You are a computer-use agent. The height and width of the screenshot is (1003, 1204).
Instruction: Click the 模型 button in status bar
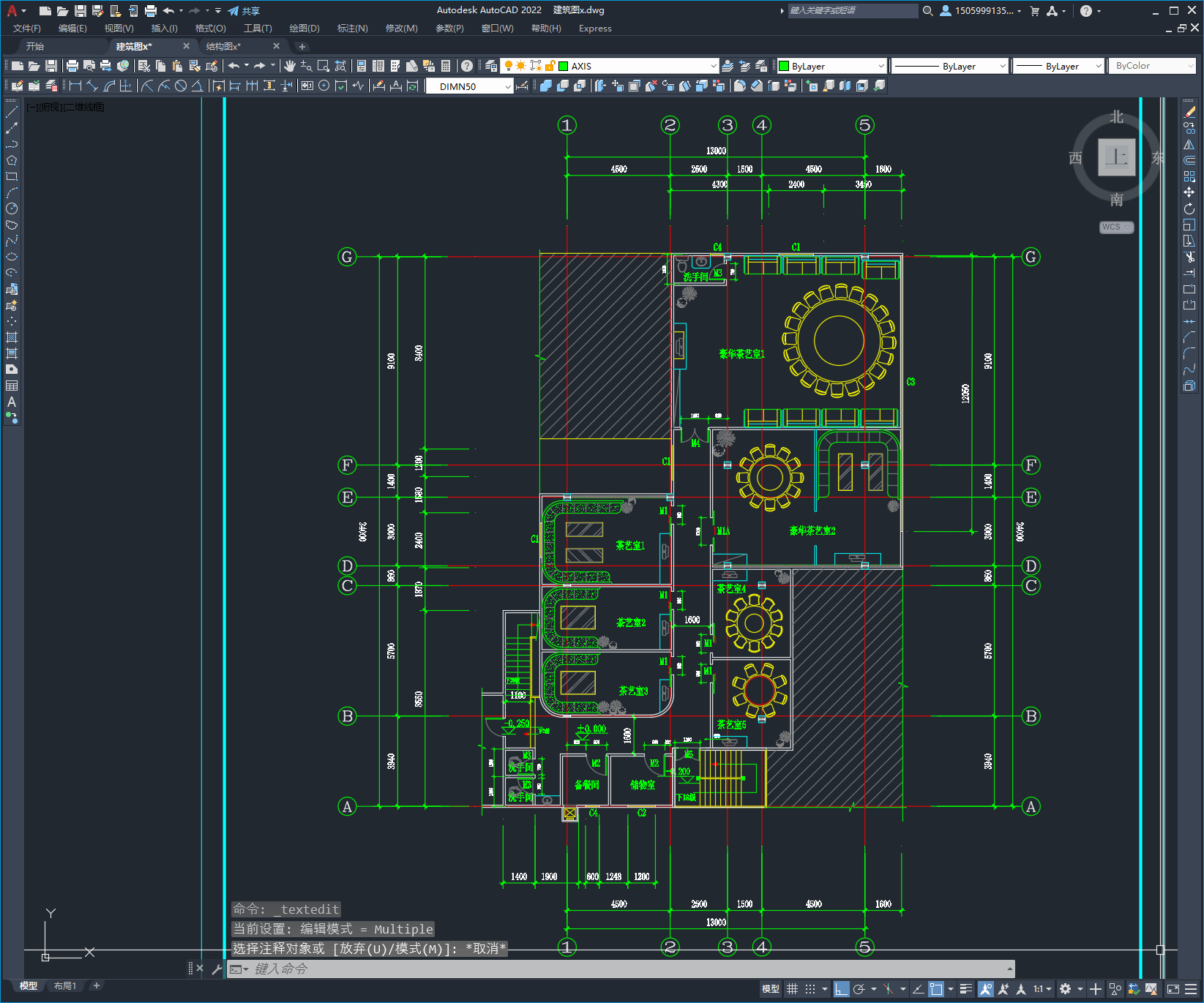(771, 989)
